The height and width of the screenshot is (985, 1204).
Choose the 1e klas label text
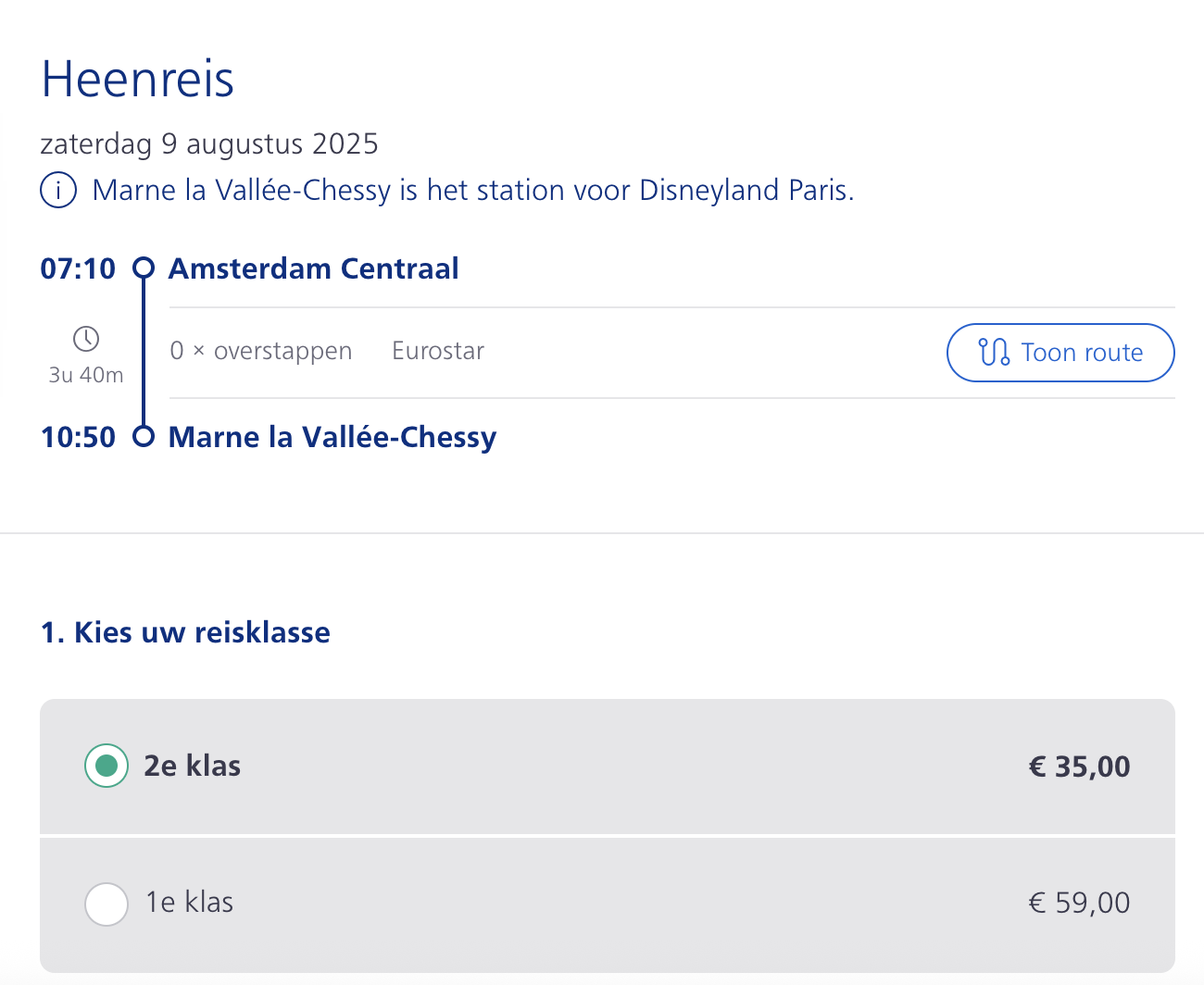coord(190,902)
